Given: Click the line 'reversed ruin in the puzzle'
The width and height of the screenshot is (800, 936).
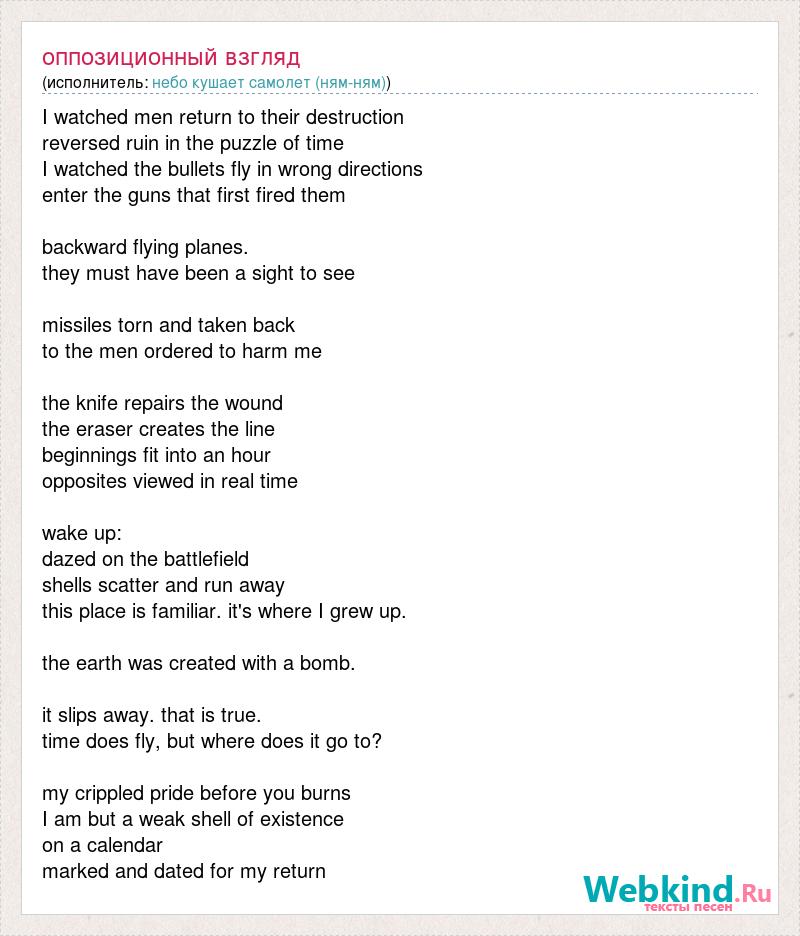Looking at the screenshot, I should [193, 143].
